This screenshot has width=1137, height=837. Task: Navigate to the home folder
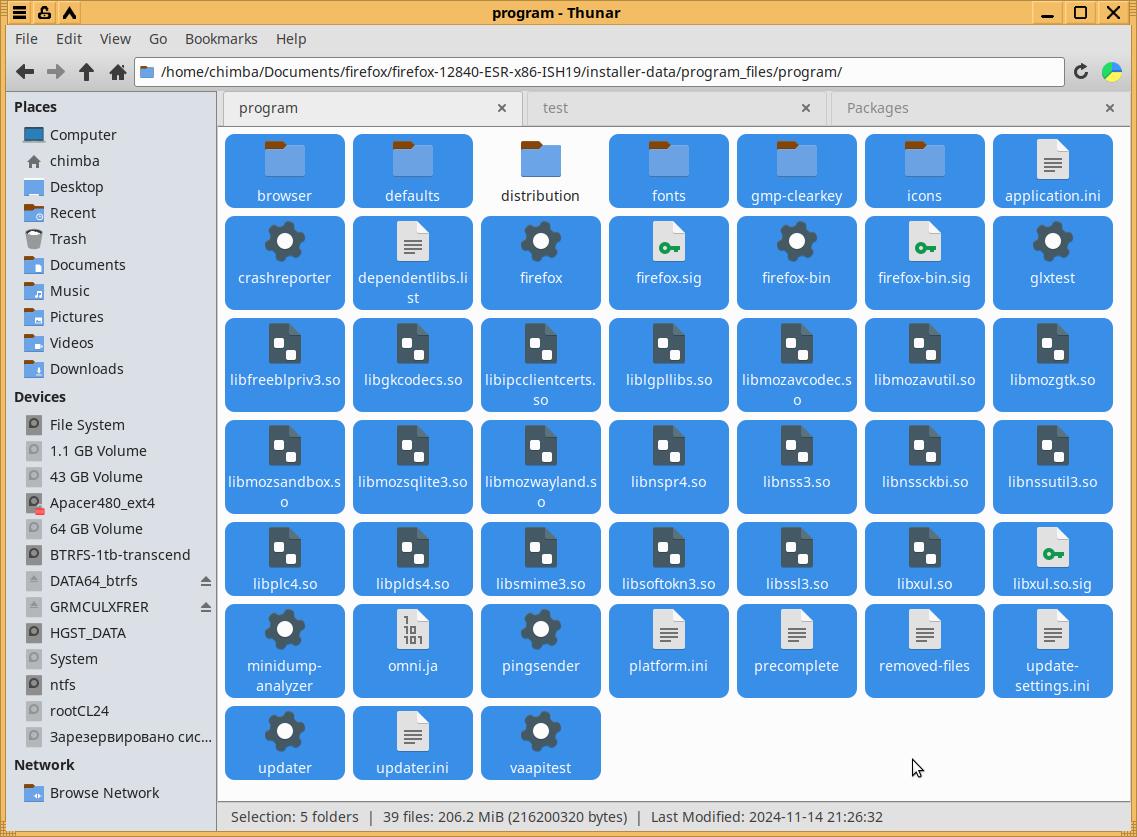[x=117, y=72]
